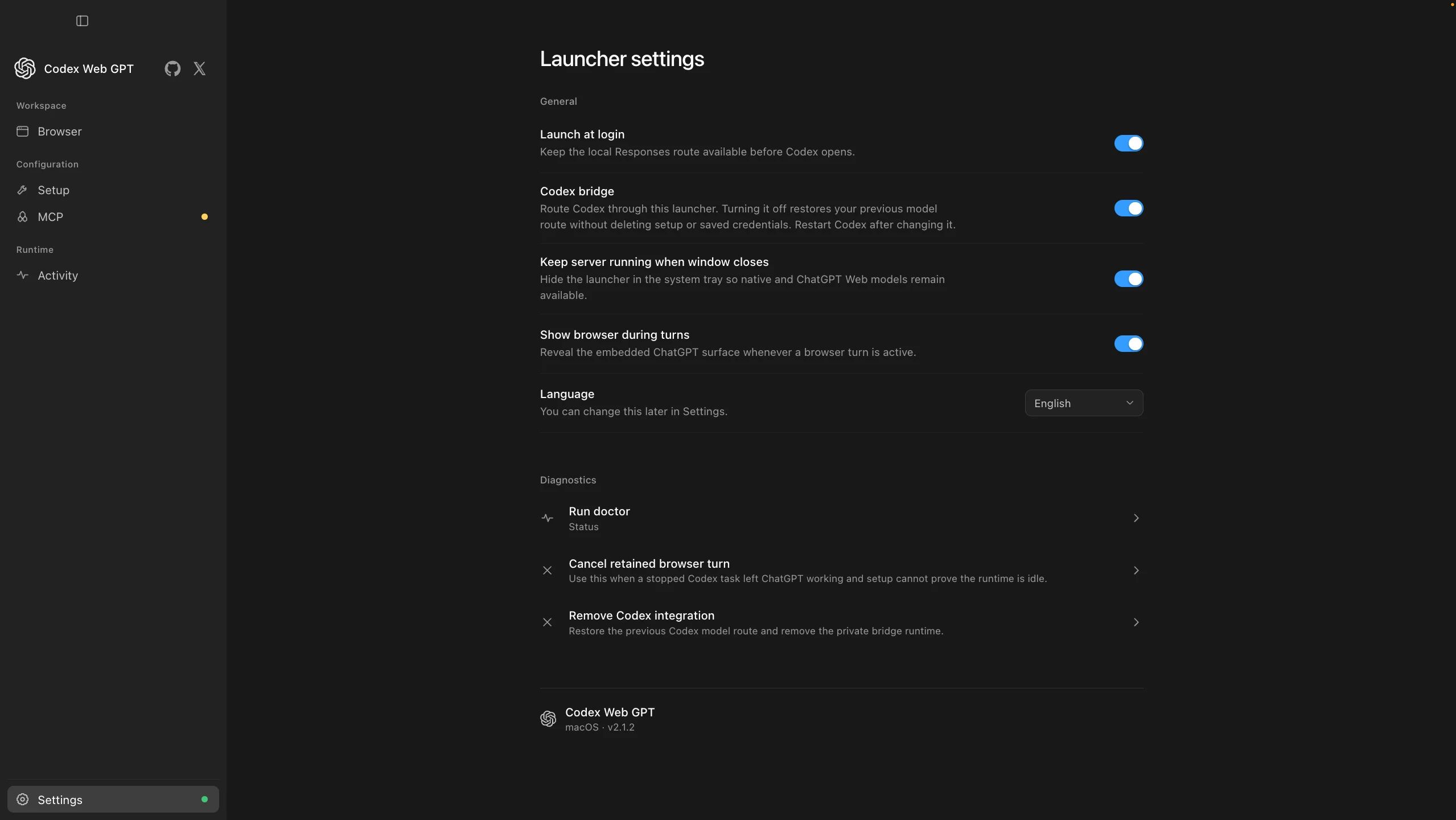Click the Workspace sidebar label

coord(41,106)
